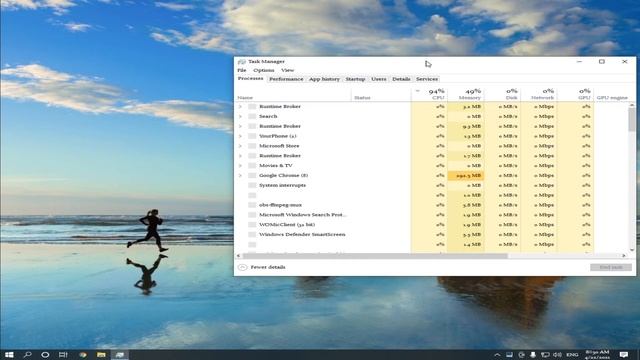Open the taskbar clock and date
640x360 pixels.
pyautogui.click(x=597, y=355)
